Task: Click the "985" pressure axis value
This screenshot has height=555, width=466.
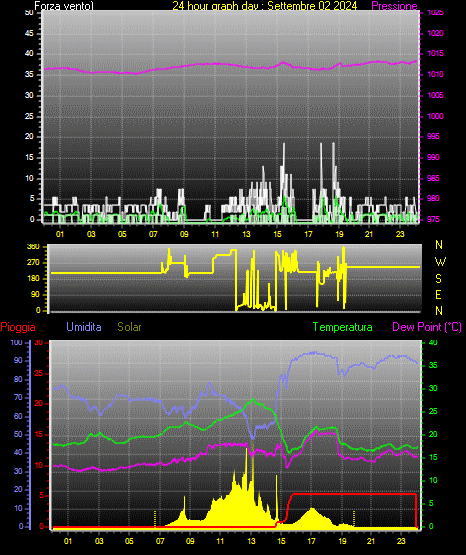Action: point(433,178)
